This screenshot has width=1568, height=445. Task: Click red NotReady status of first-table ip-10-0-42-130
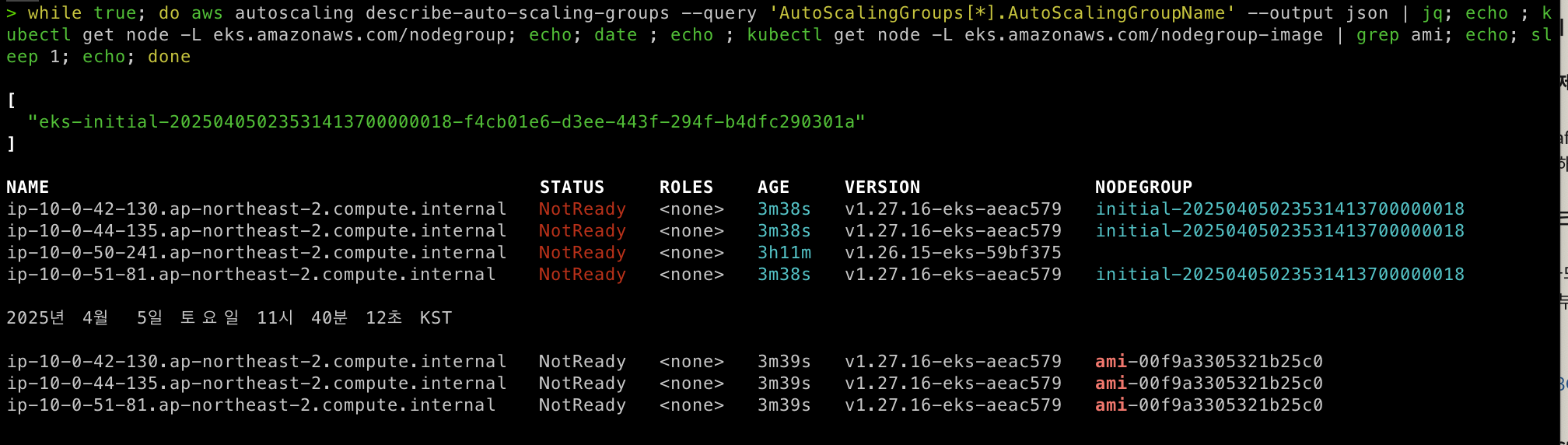(583, 209)
